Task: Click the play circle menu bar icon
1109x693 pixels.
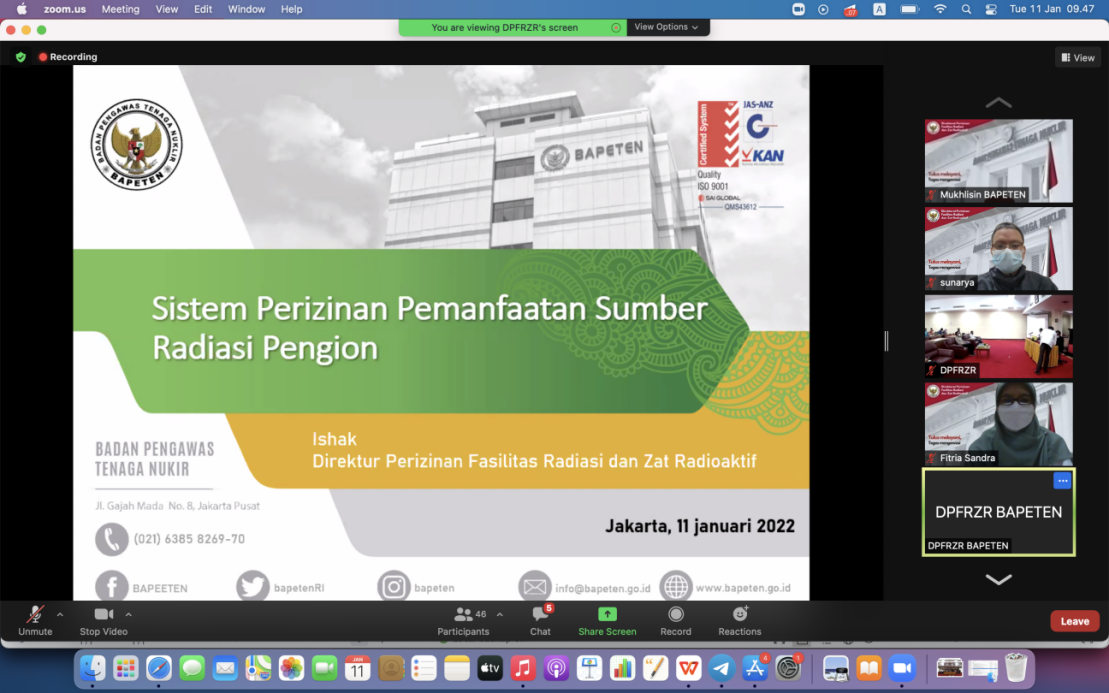Action: 823,9
